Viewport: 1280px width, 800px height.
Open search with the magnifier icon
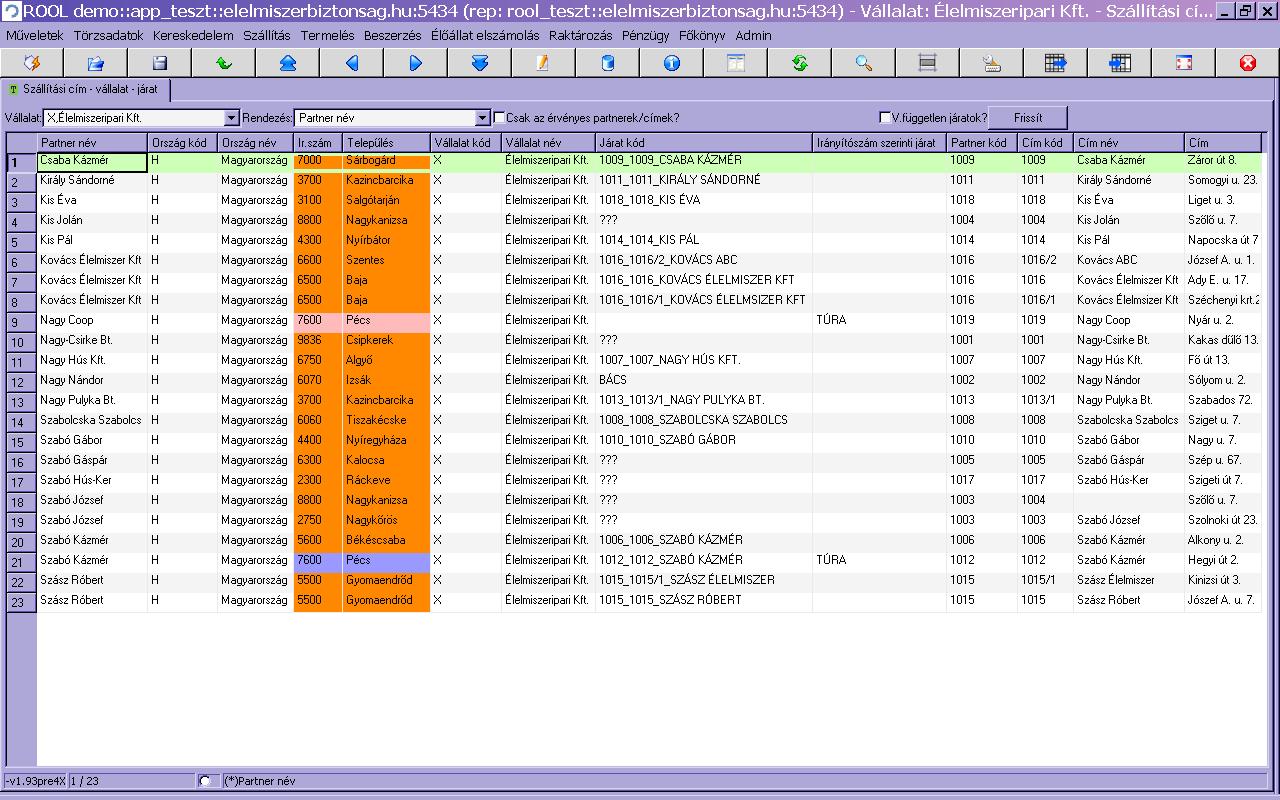coord(864,63)
